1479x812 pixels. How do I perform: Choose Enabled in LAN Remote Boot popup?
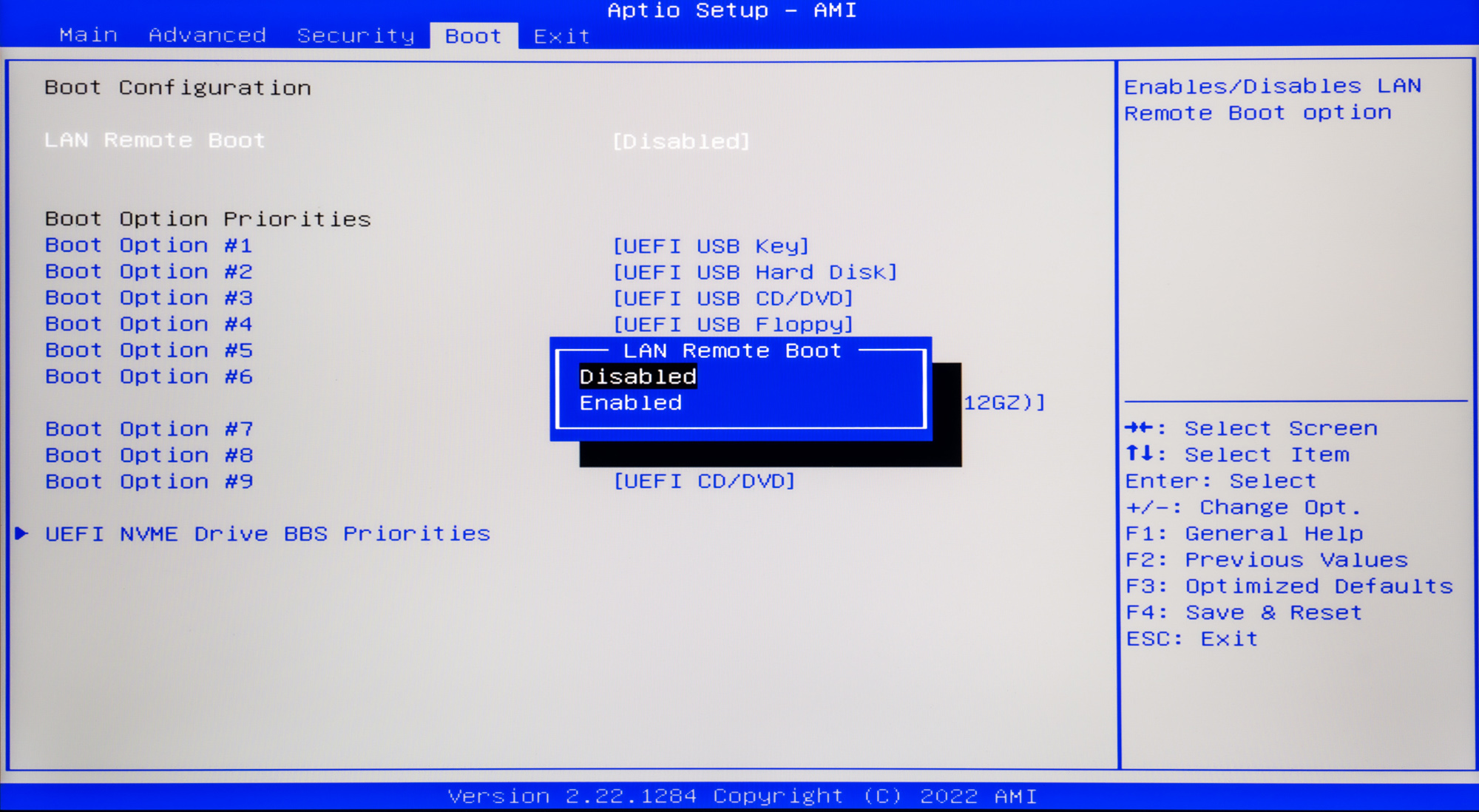630,403
